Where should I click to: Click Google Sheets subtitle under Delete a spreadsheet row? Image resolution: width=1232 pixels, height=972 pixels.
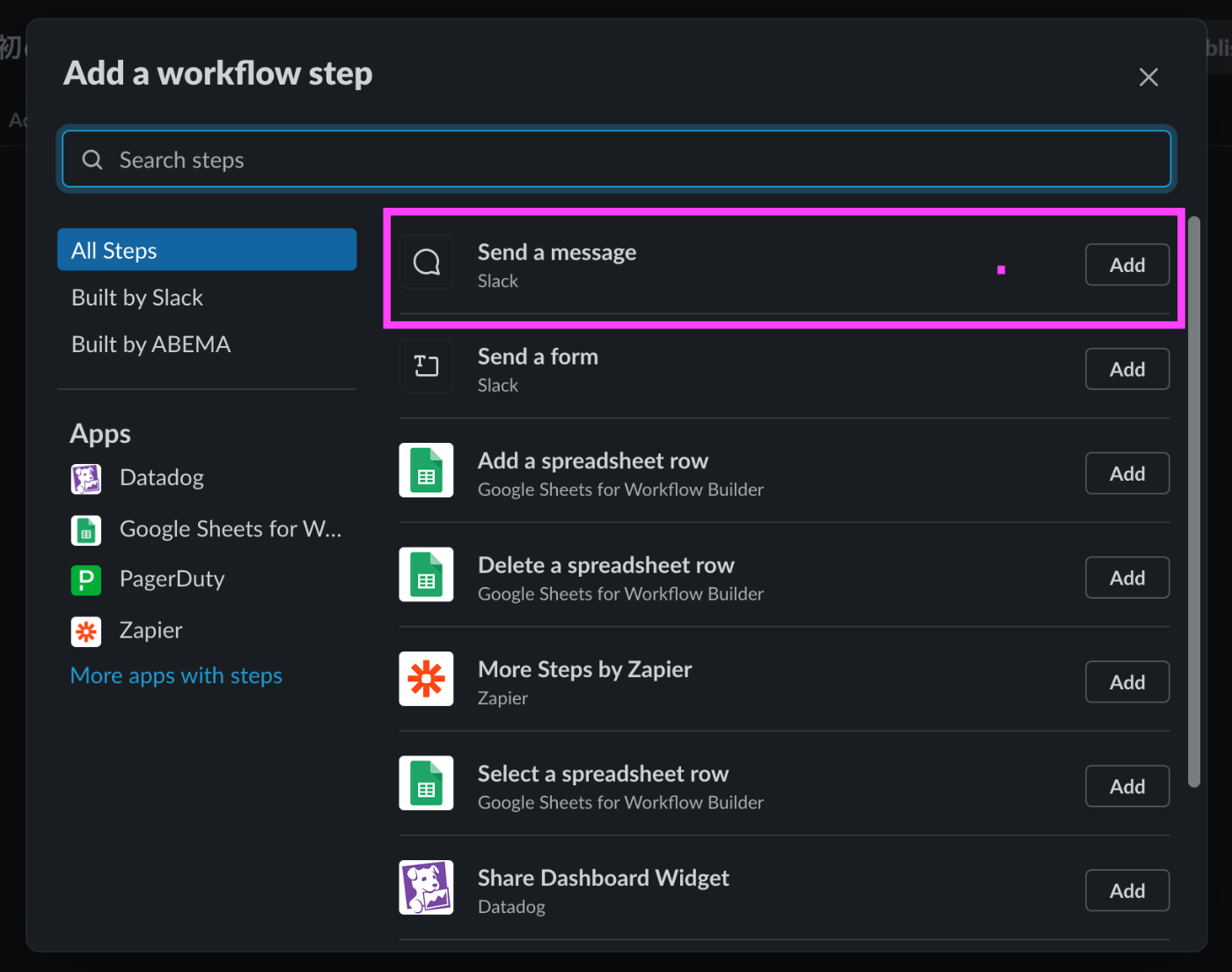pyautogui.click(x=620, y=594)
